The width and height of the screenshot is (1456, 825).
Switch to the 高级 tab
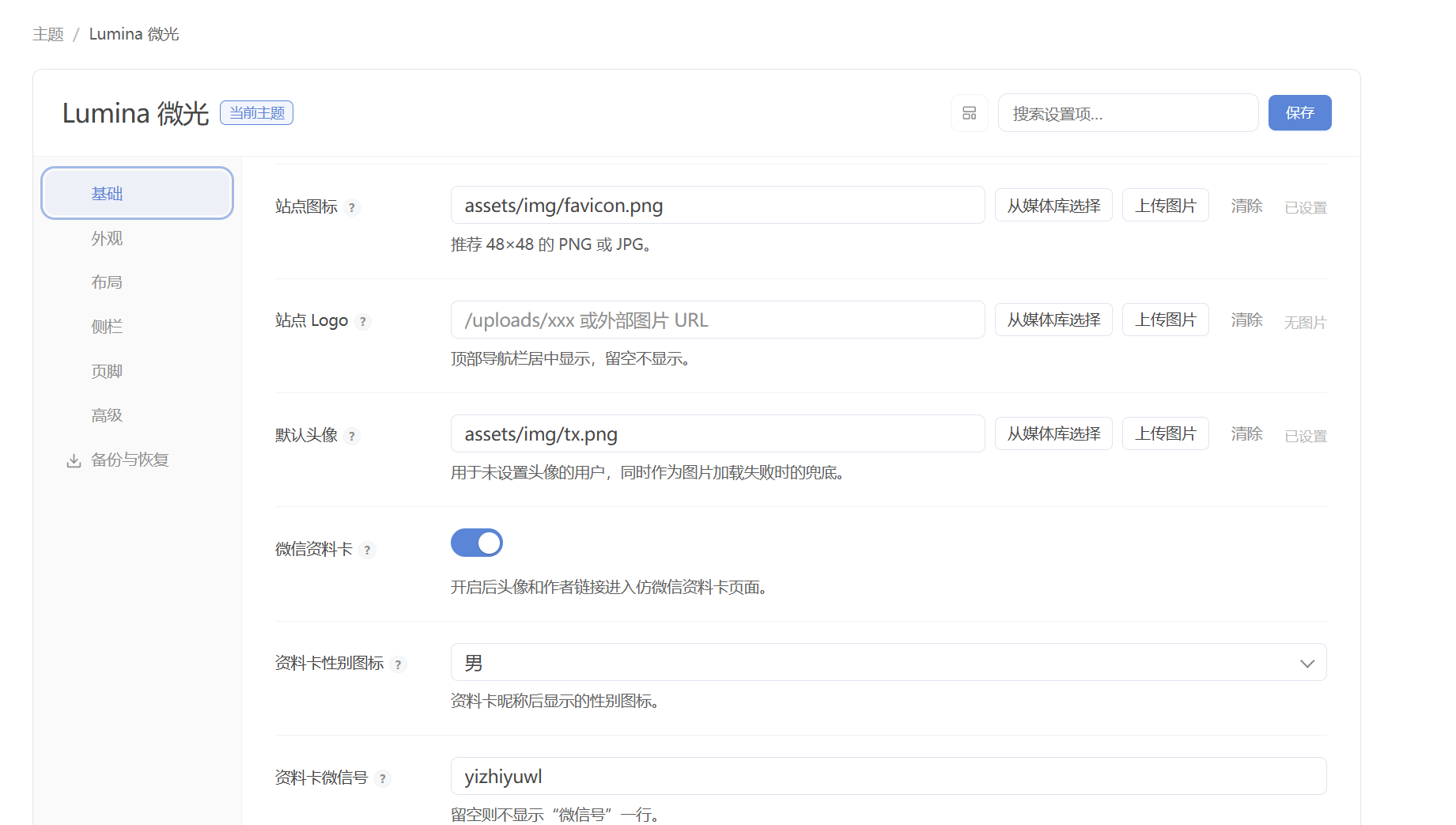point(137,415)
